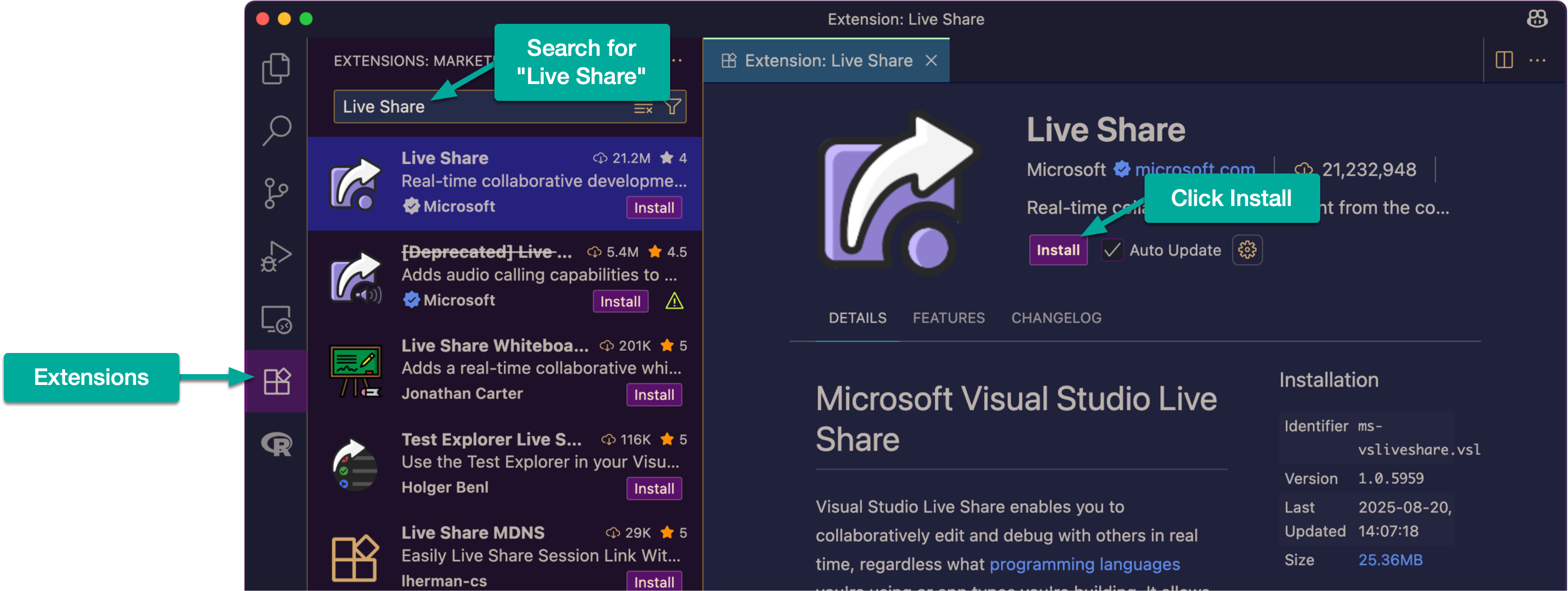The width and height of the screenshot is (1568, 591).
Task: Click the 25.36MB size link
Action: pyautogui.click(x=1390, y=560)
